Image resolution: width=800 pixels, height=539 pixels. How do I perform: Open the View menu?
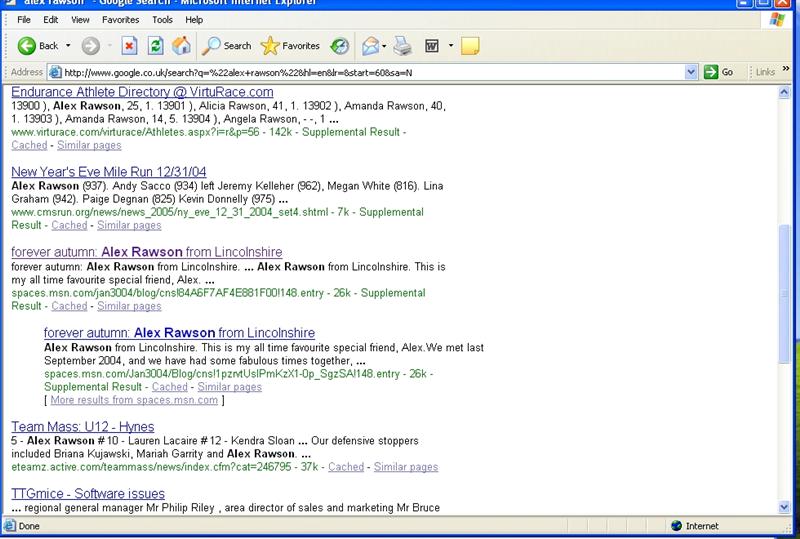(x=80, y=20)
